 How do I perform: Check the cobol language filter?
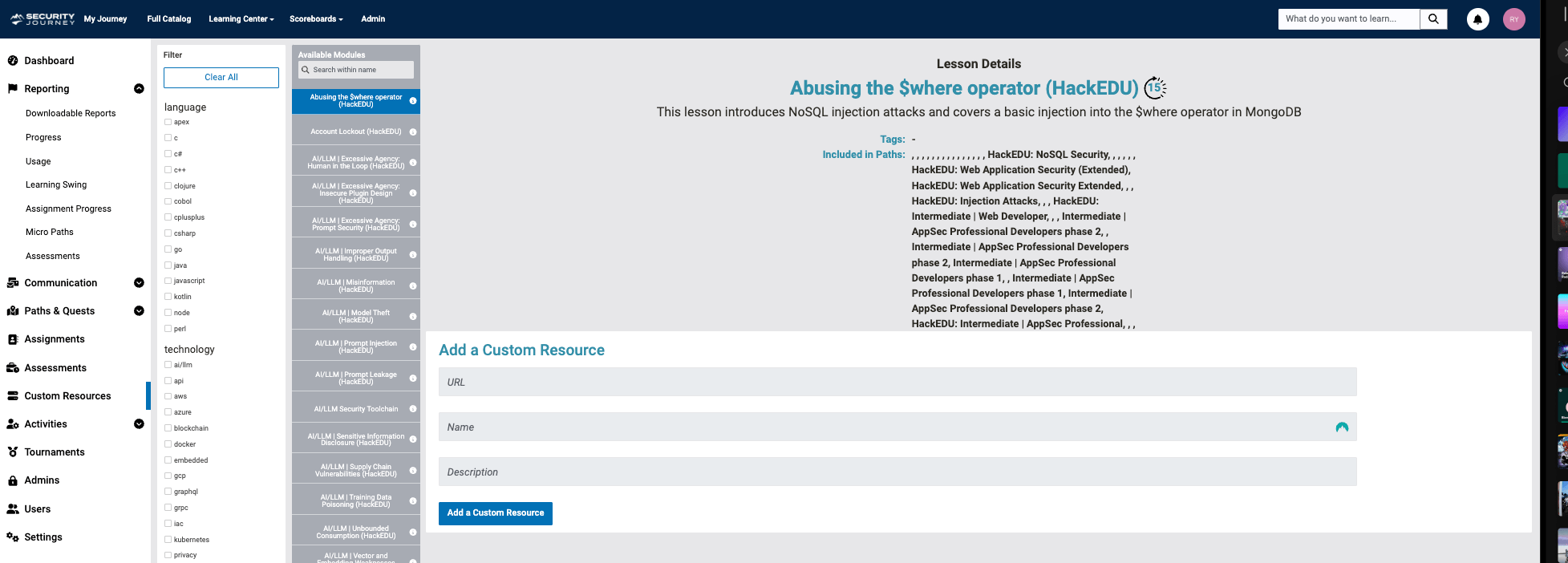point(168,201)
